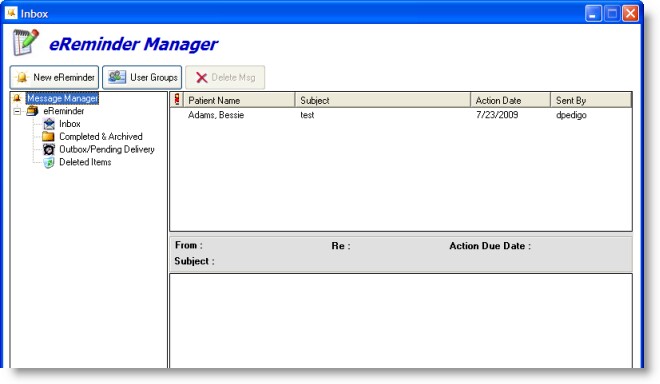
Task: Click the Outbox alarm clock icon
Action: point(49,149)
